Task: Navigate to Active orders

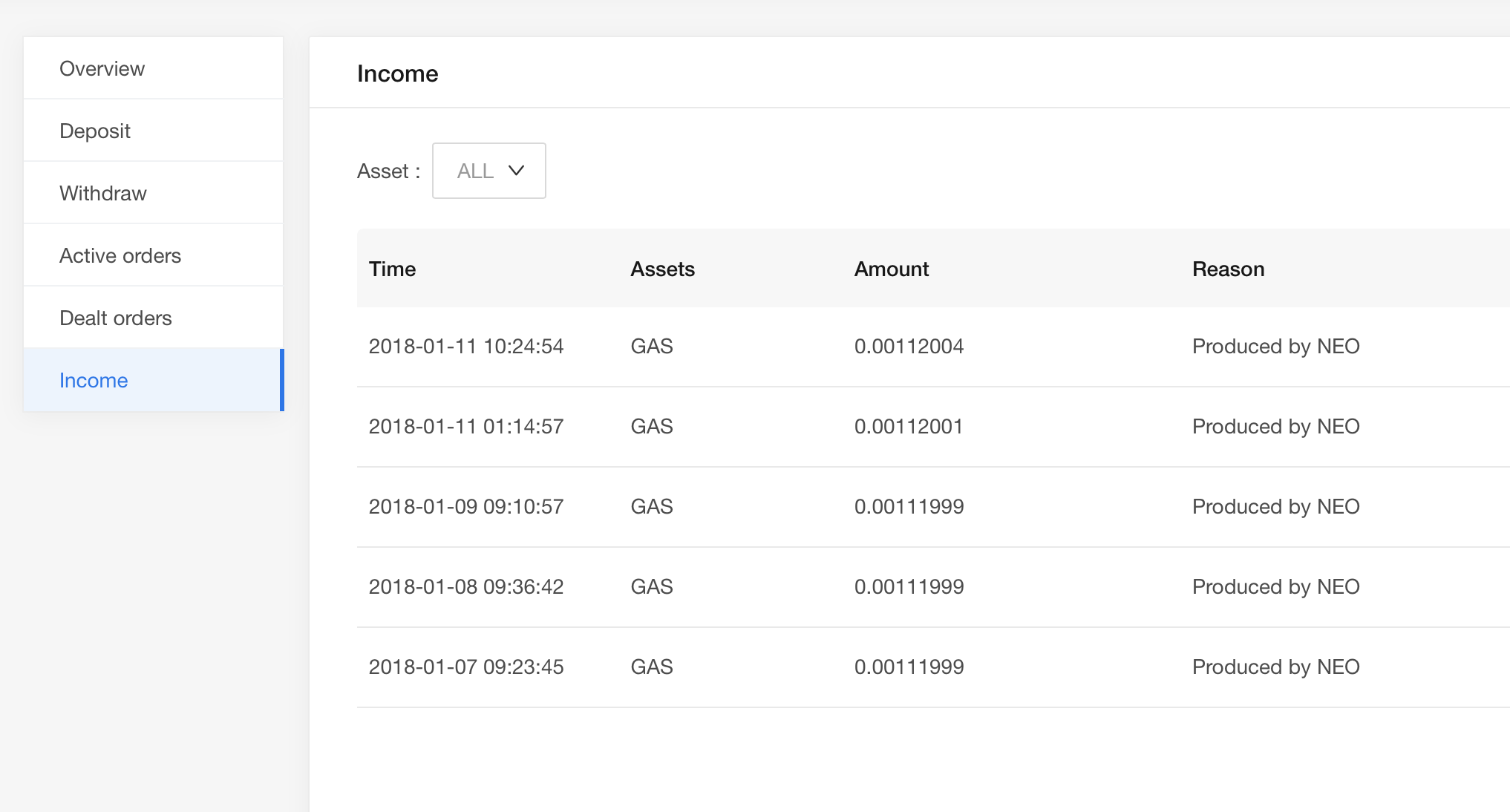Action: click(x=120, y=255)
